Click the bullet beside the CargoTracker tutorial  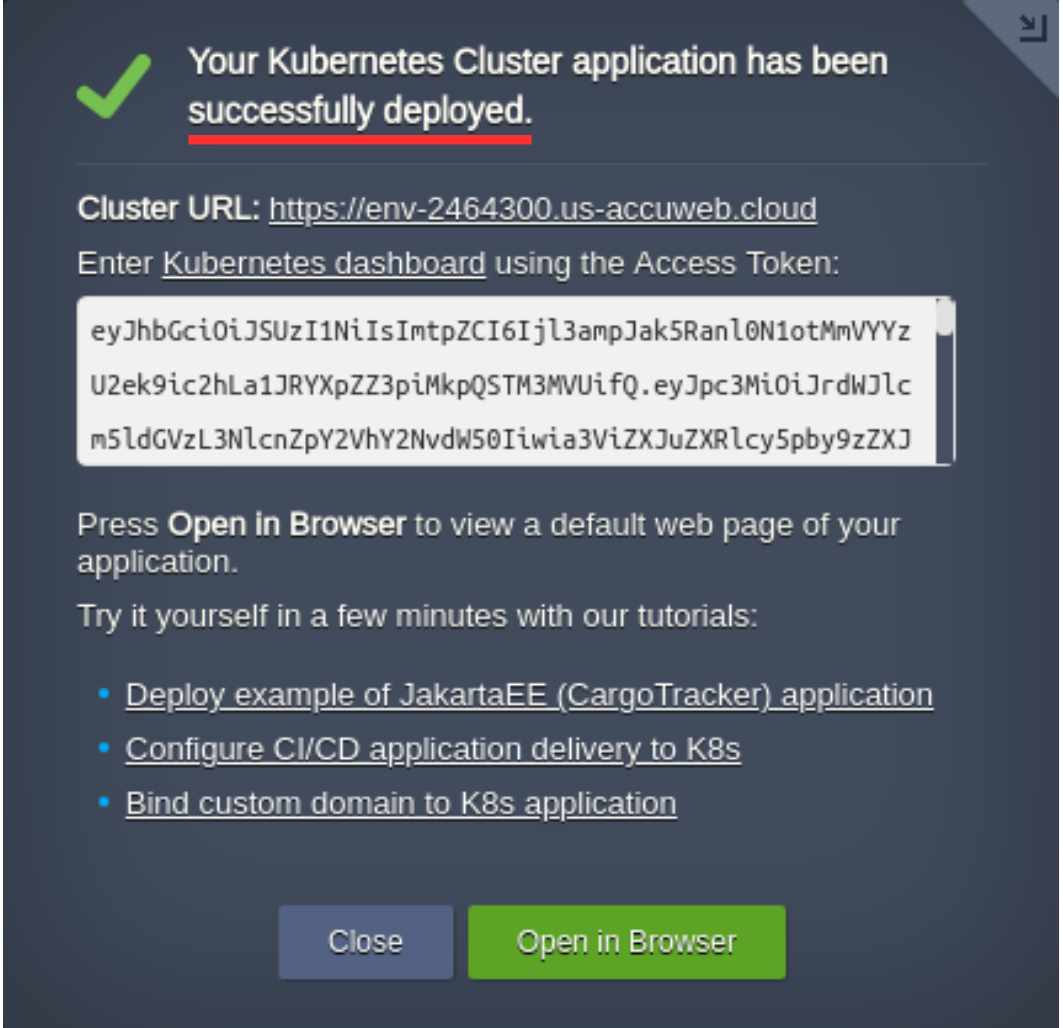click(104, 694)
